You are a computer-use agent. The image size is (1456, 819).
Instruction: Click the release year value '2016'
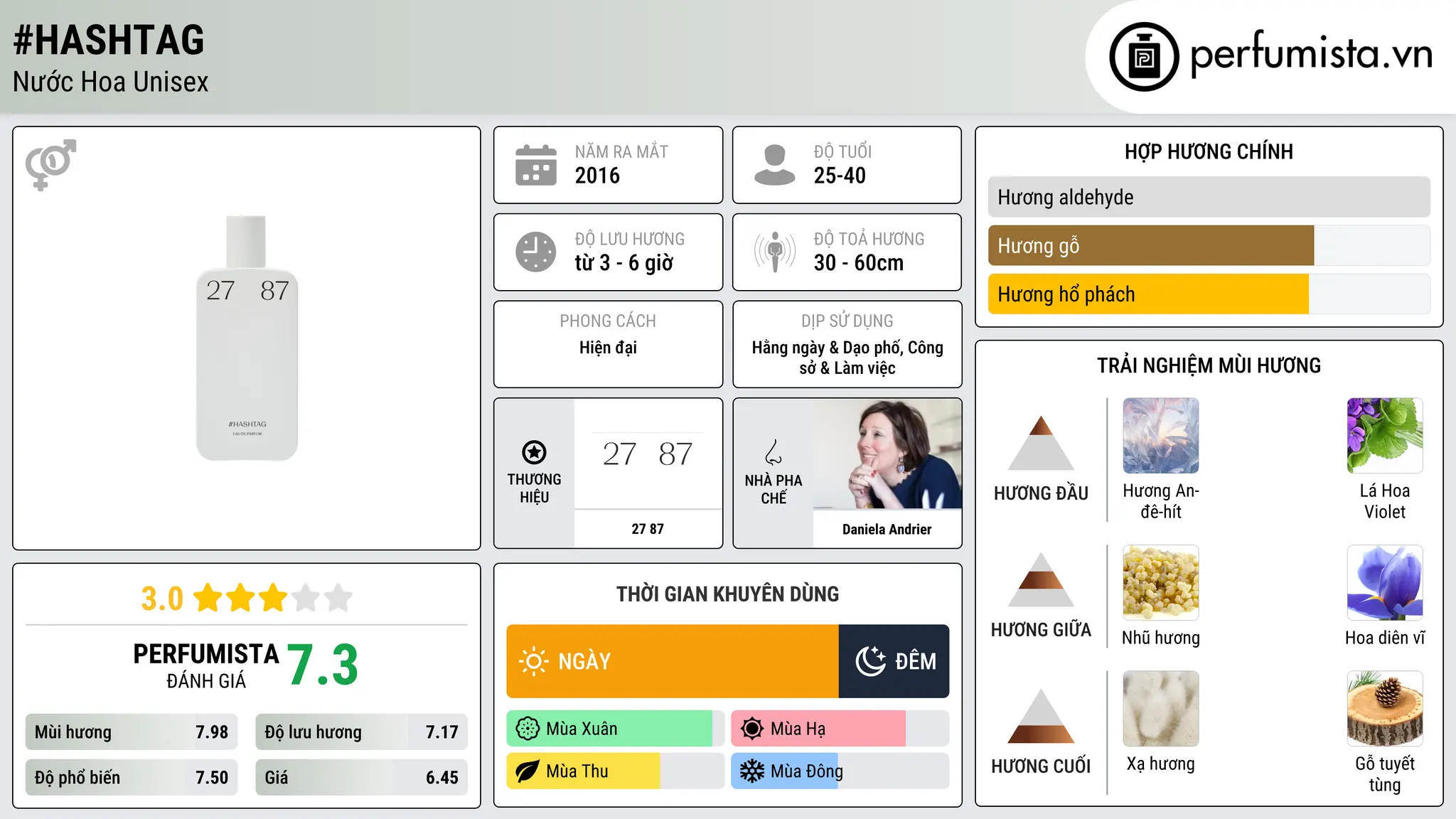[x=597, y=176]
